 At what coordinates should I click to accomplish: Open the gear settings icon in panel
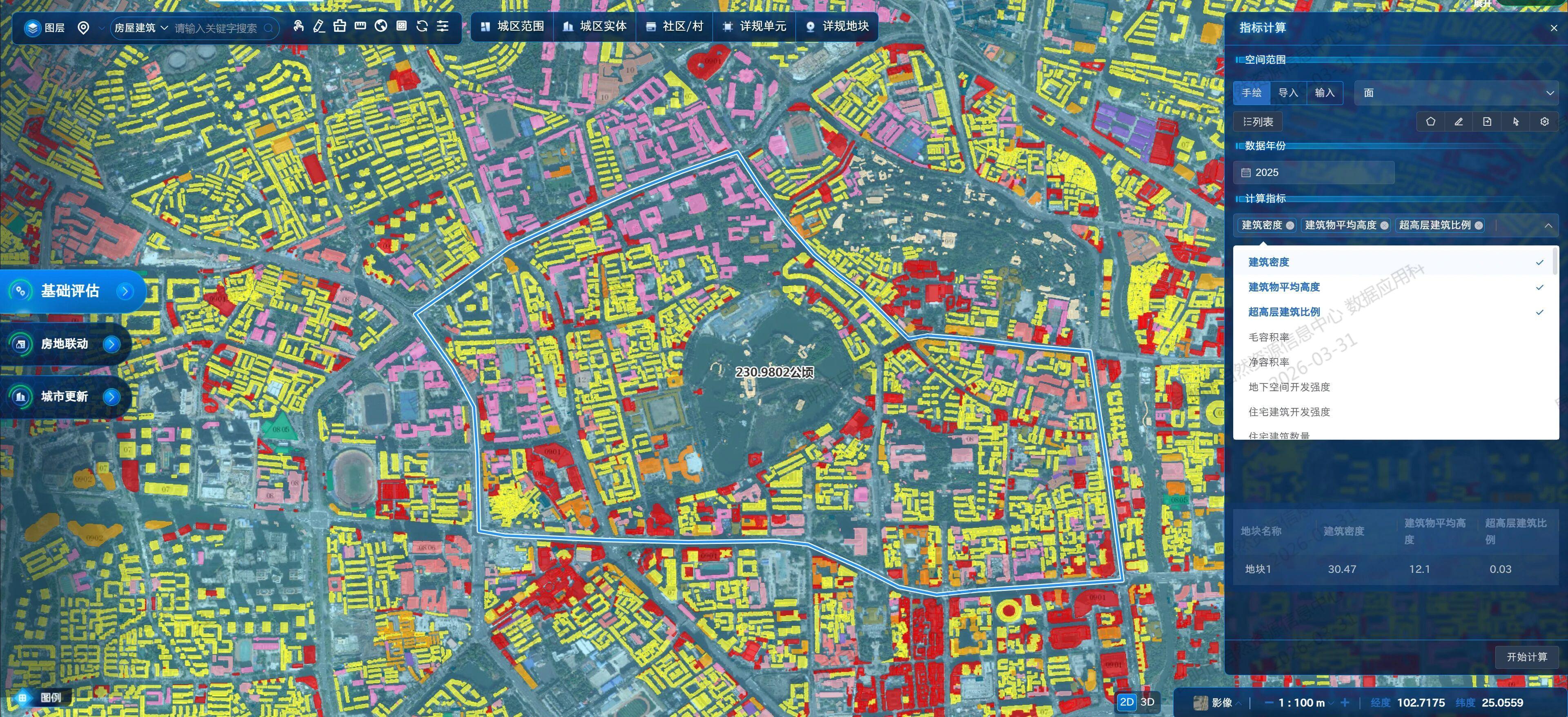coord(1544,122)
